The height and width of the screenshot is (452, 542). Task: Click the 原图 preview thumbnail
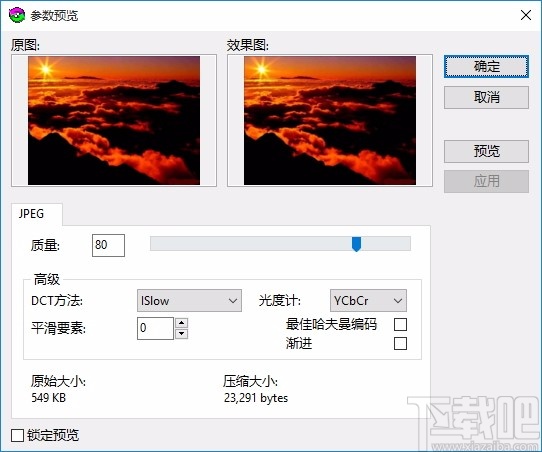[114, 120]
